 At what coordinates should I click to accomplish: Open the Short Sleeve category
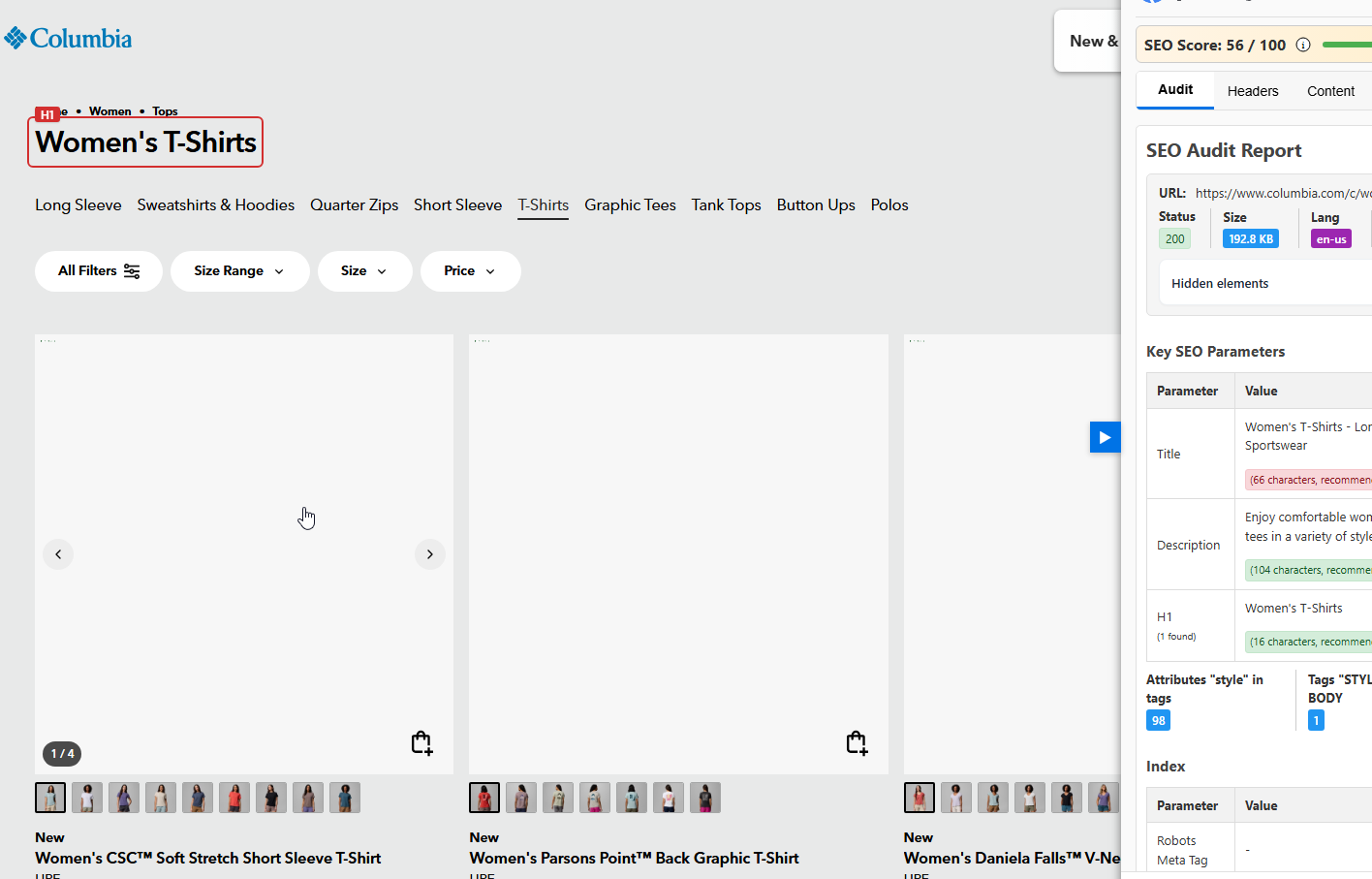tap(458, 205)
